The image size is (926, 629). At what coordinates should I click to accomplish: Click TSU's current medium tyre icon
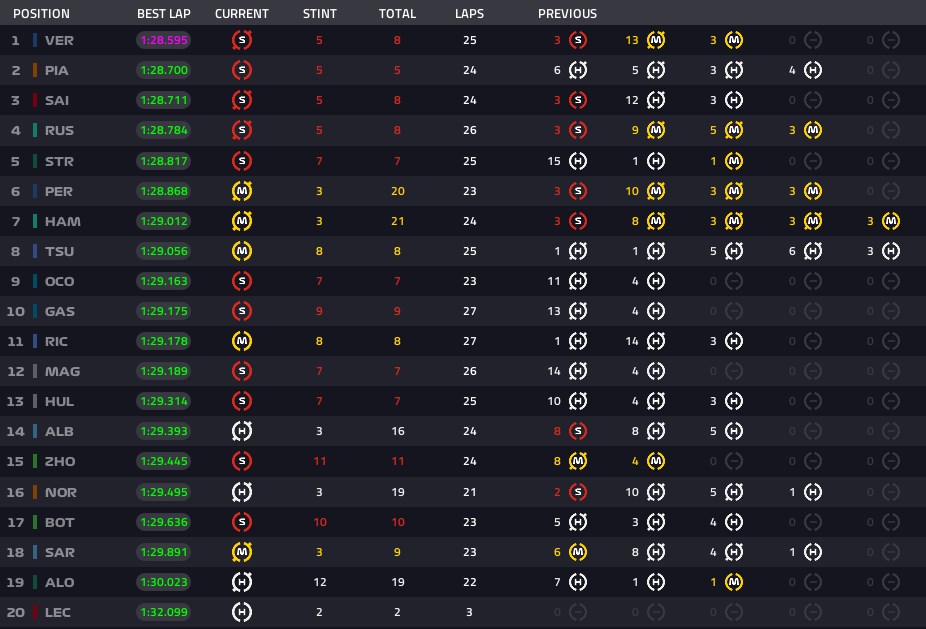242,251
